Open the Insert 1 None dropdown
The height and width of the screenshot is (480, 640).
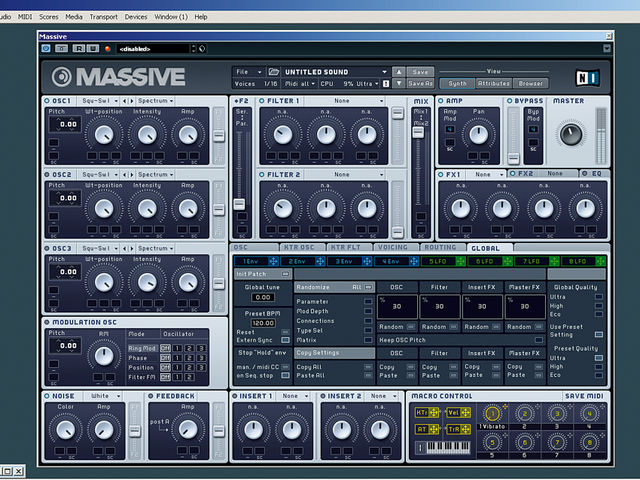pos(294,396)
